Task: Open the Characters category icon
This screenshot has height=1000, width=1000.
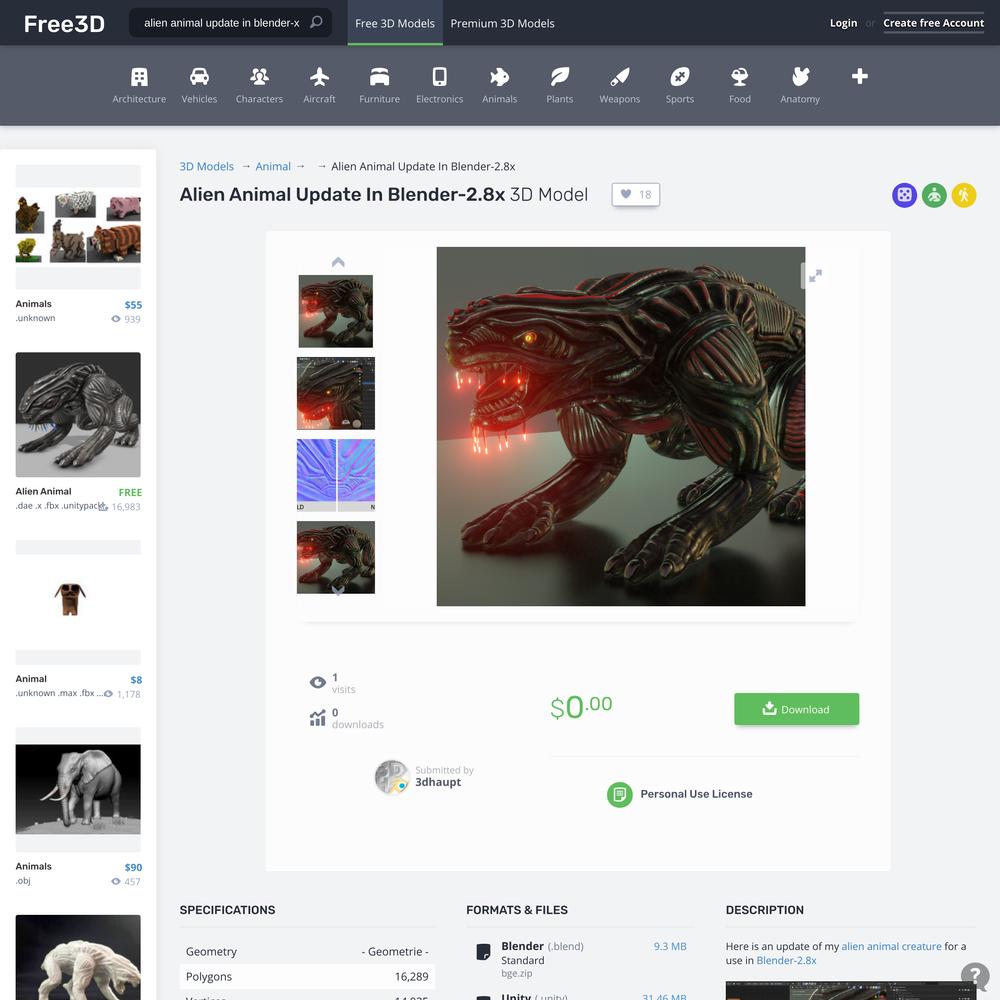Action: click(x=259, y=77)
